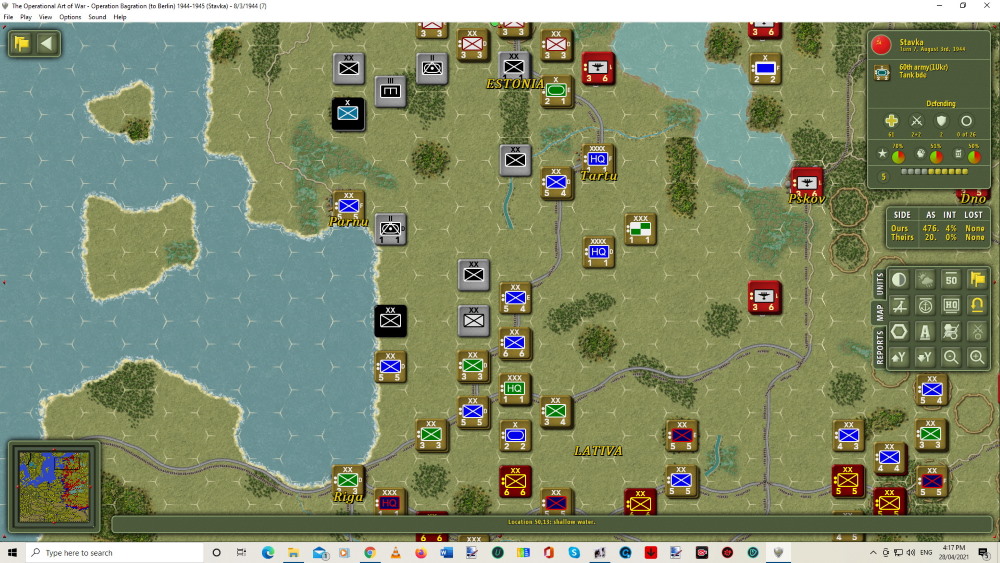Click the artillery cannon button

click(x=951, y=332)
